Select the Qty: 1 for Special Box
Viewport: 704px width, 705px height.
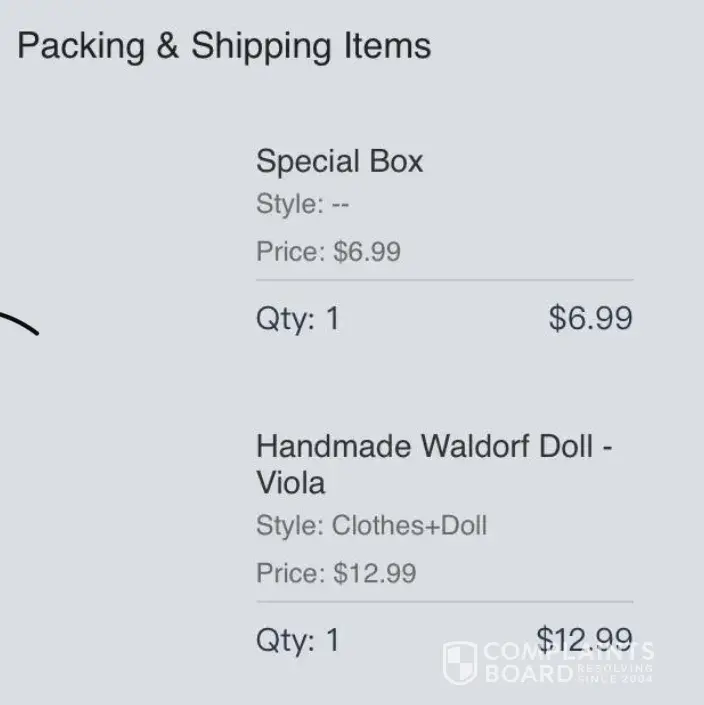tap(297, 319)
